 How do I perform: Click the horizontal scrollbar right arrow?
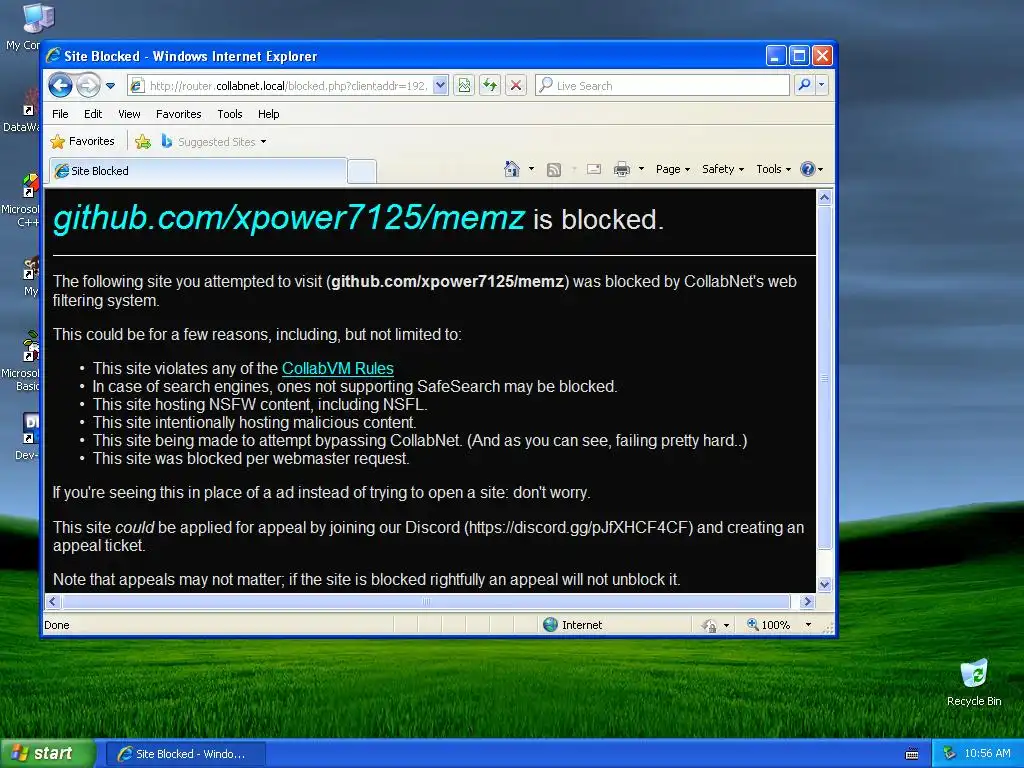[807, 601]
